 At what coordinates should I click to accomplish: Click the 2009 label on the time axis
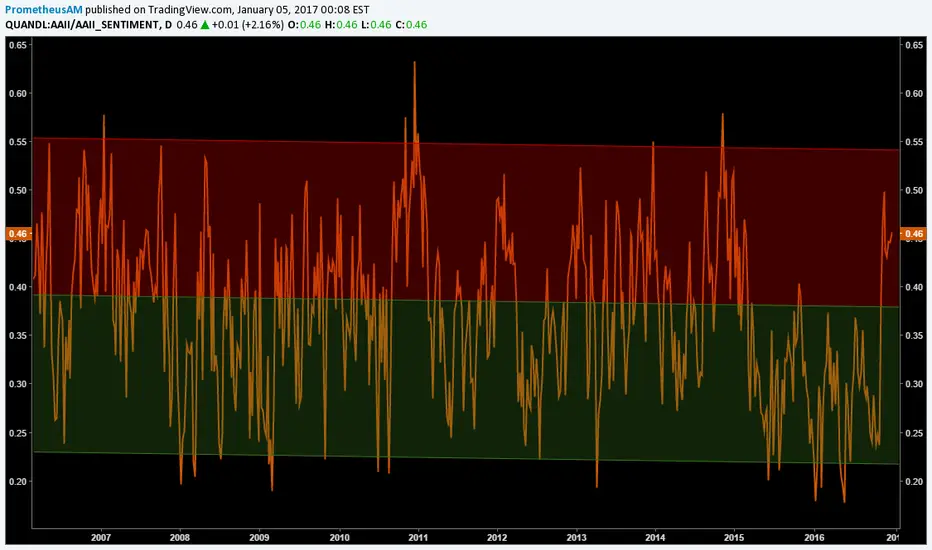(x=259, y=538)
